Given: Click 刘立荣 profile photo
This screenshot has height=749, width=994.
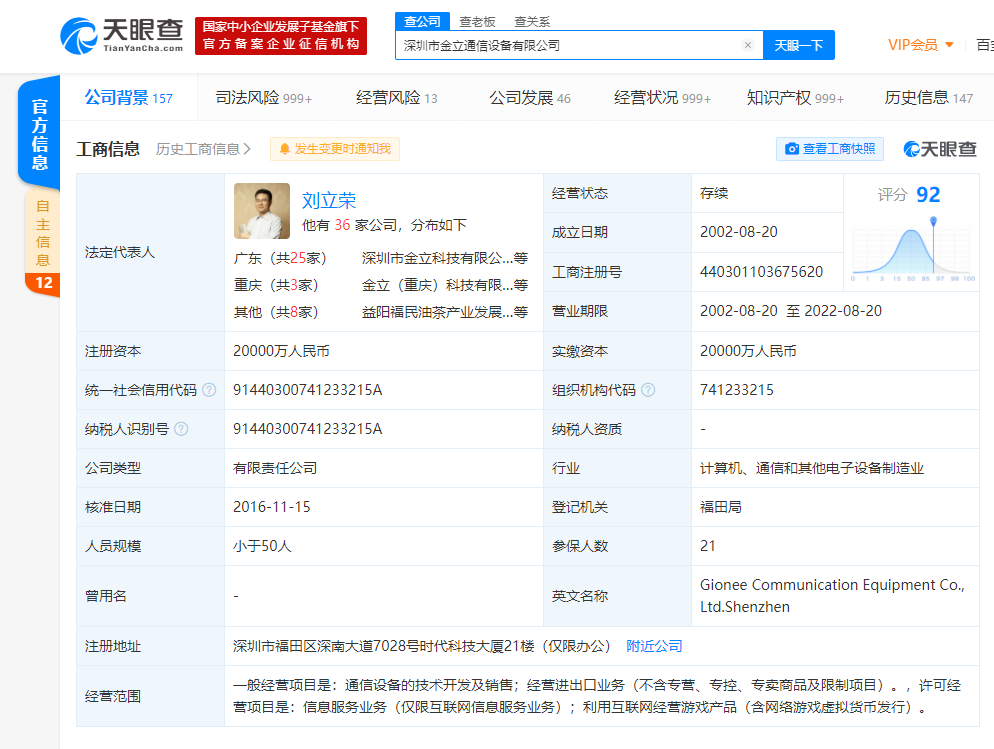Looking at the screenshot, I should tap(262, 211).
